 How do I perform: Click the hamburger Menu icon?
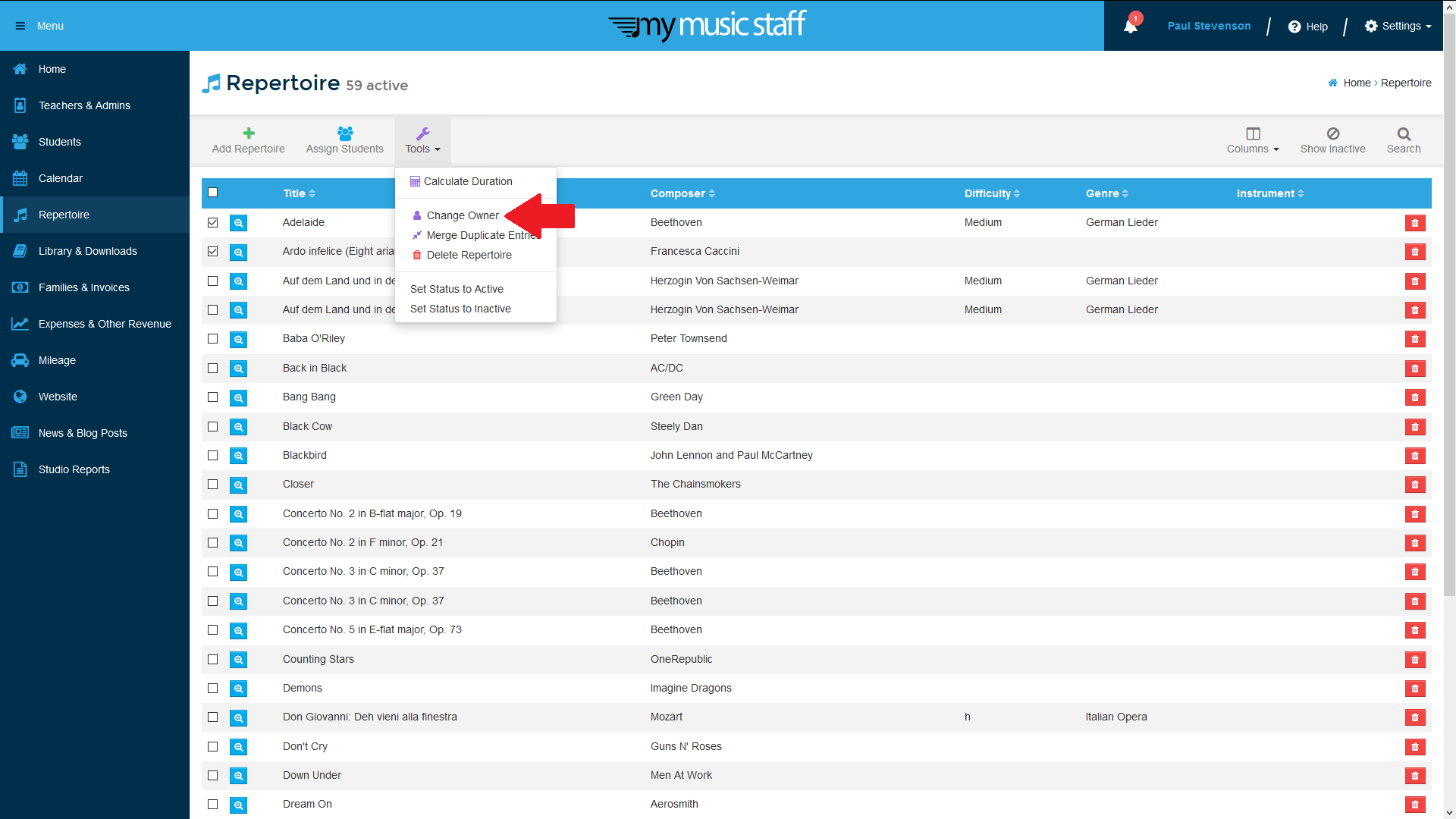(20, 26)
